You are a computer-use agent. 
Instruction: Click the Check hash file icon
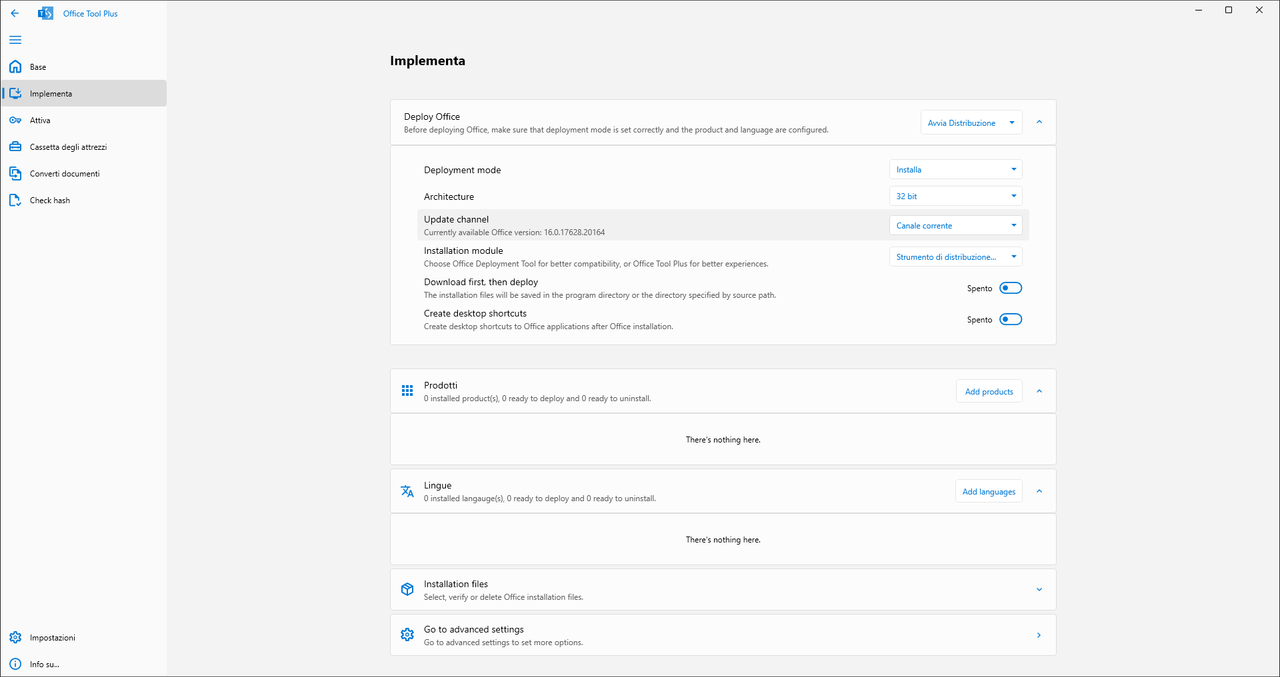(x=15, y=200)
